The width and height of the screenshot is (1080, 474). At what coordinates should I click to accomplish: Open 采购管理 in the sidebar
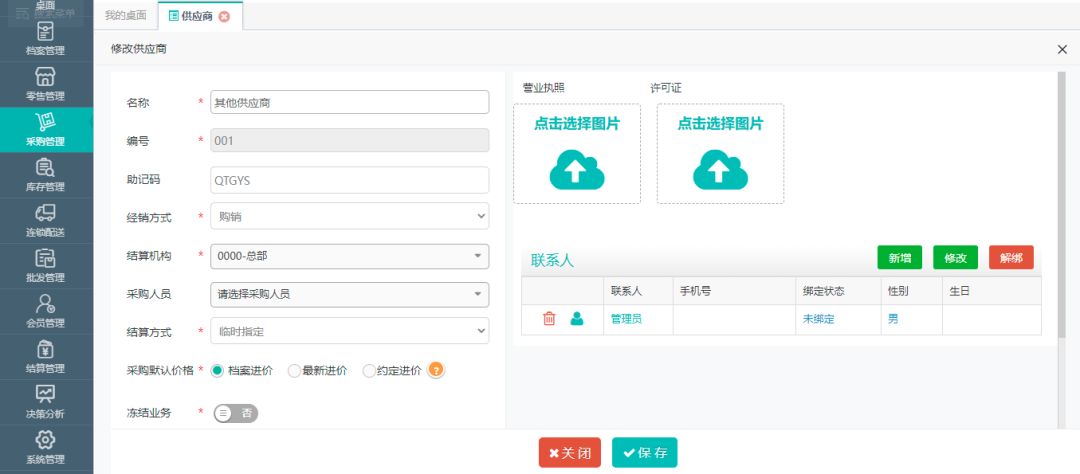[x=45, y=129]
